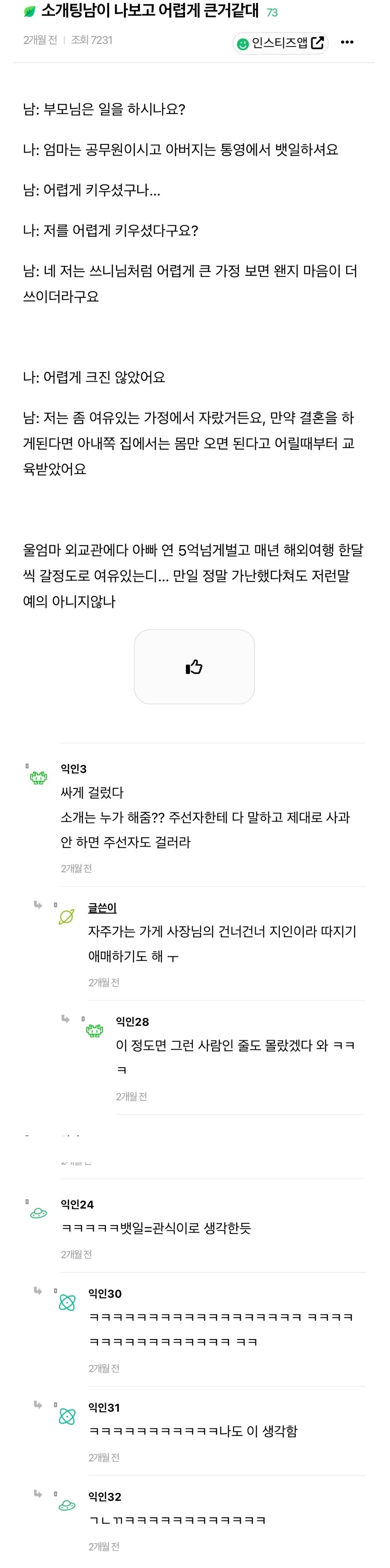Click 익인30's atom avatar icon
This screenshot has width=390, height=1568.
coord(67,1303)
